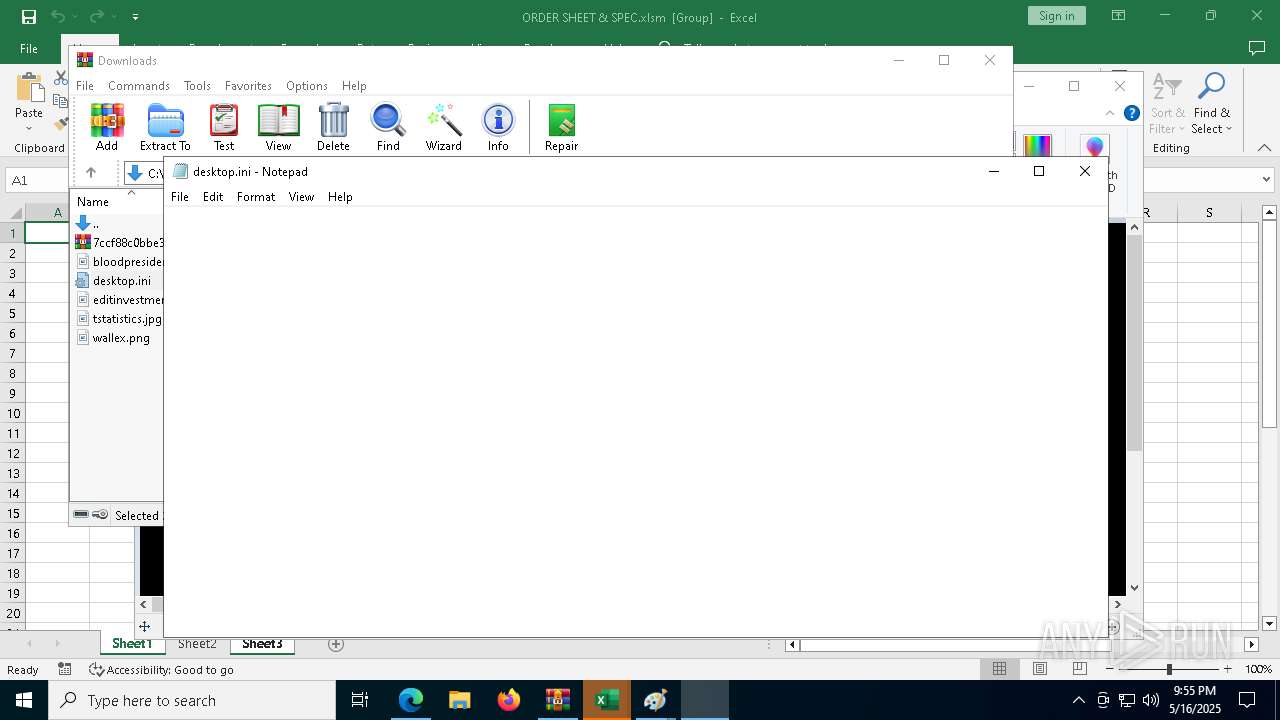Switch to Sheet3 tab
The image size is (1280, 720).
click(262, 644)
